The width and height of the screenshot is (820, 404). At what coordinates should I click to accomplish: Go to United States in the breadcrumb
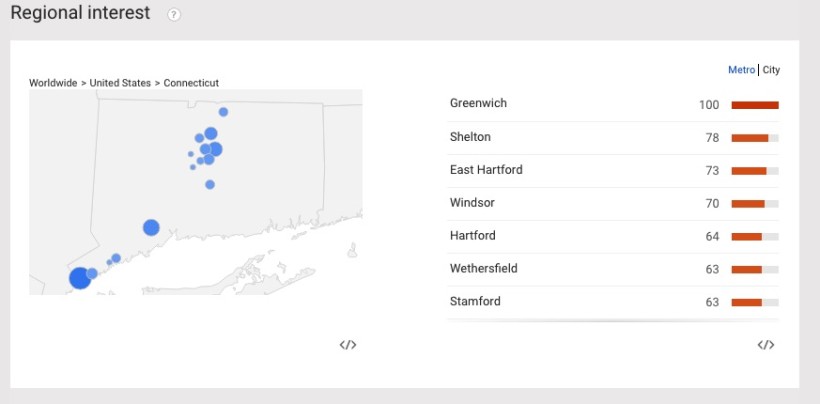tap(120, 83)
